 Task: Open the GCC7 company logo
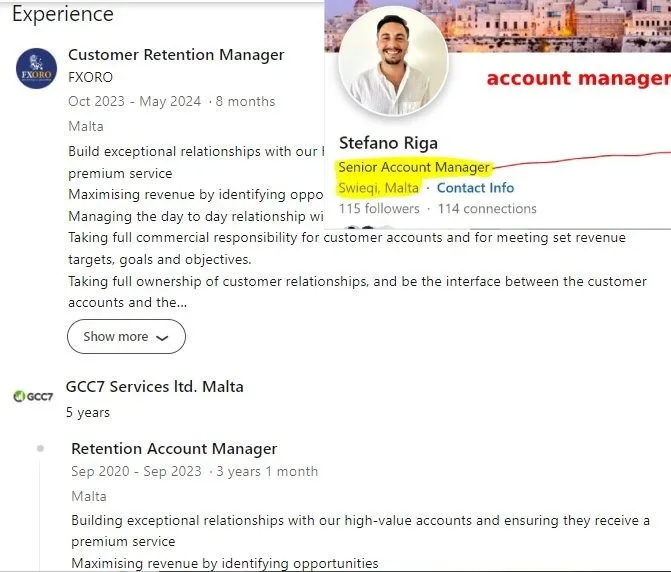pos(33,396)
